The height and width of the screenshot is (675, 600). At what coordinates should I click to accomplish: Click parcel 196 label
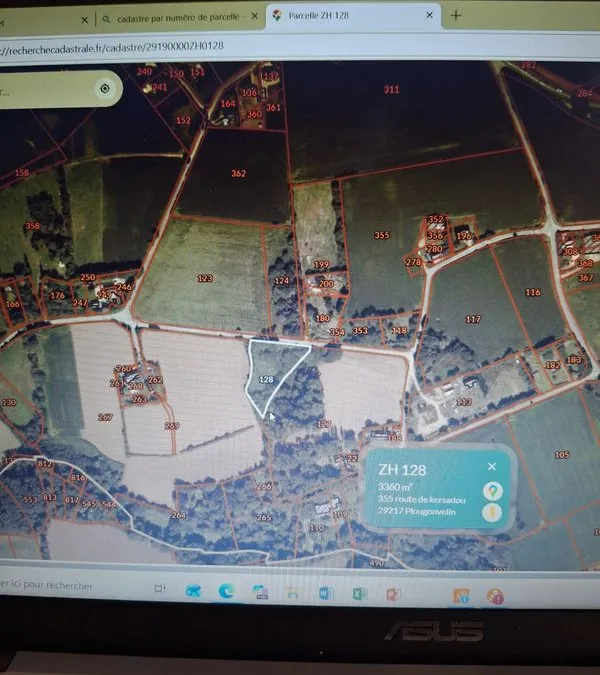tap(464, 235)
